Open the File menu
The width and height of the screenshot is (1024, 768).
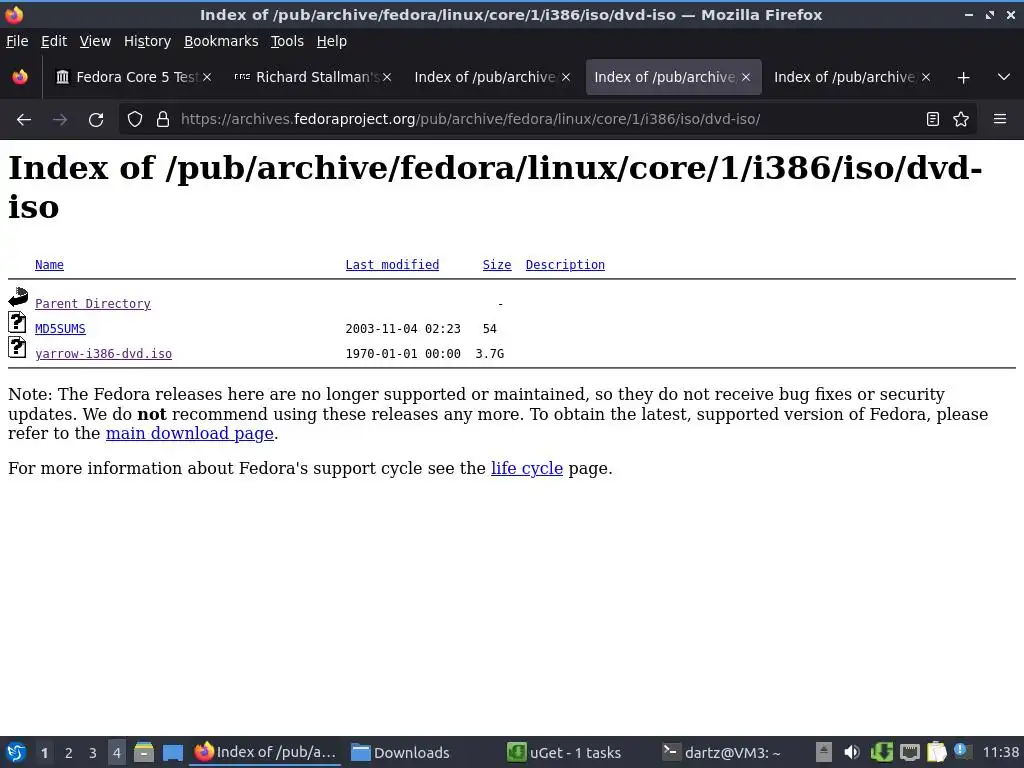(x=17, y=41)
